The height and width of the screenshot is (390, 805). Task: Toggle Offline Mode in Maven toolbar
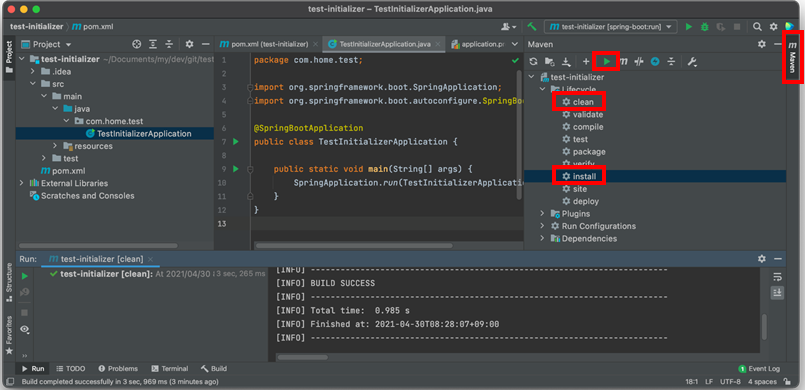point(639,62)
